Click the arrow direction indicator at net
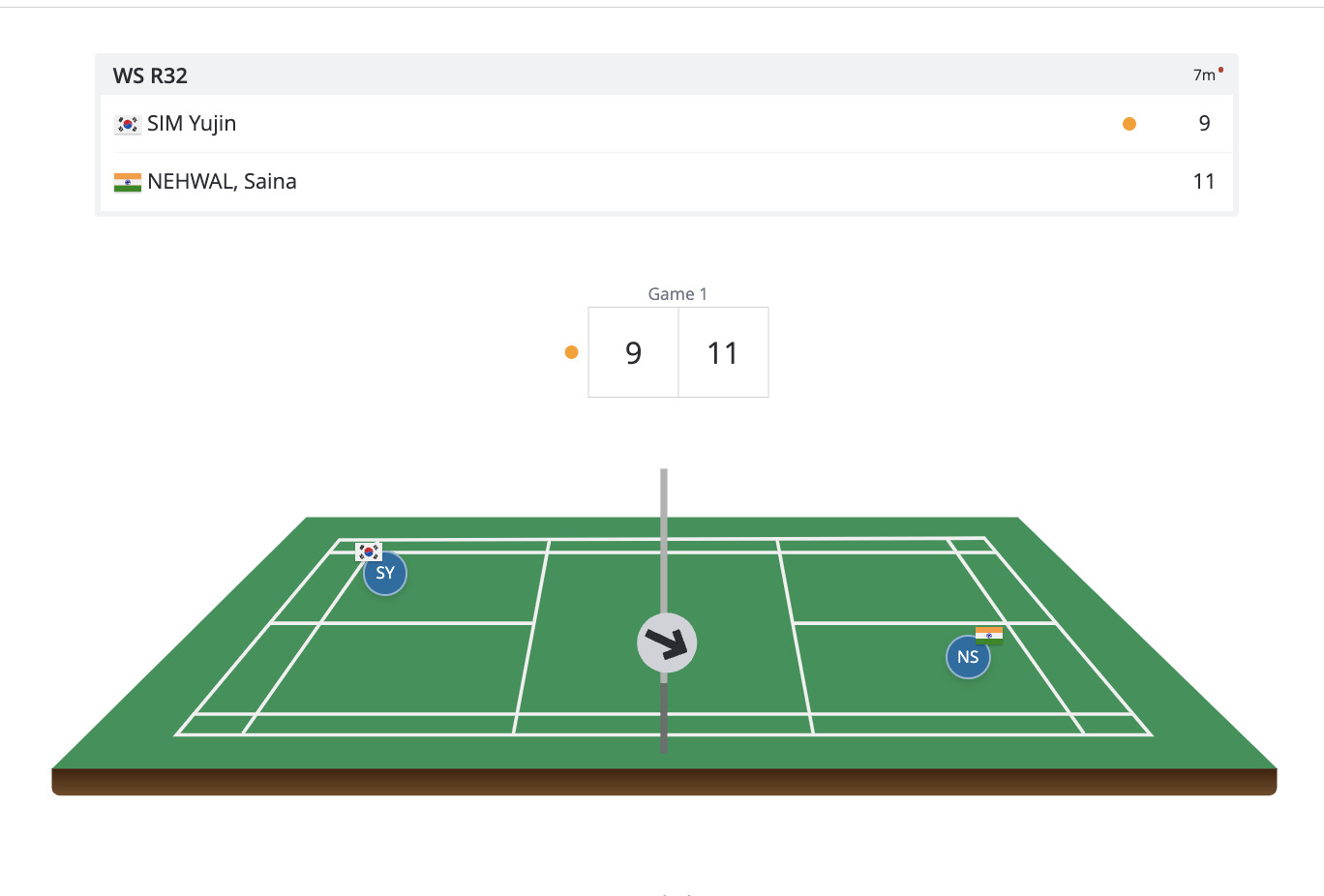The height and width of the screenshot is (896, 1324). pyautogui.click(x=667, y=642)
